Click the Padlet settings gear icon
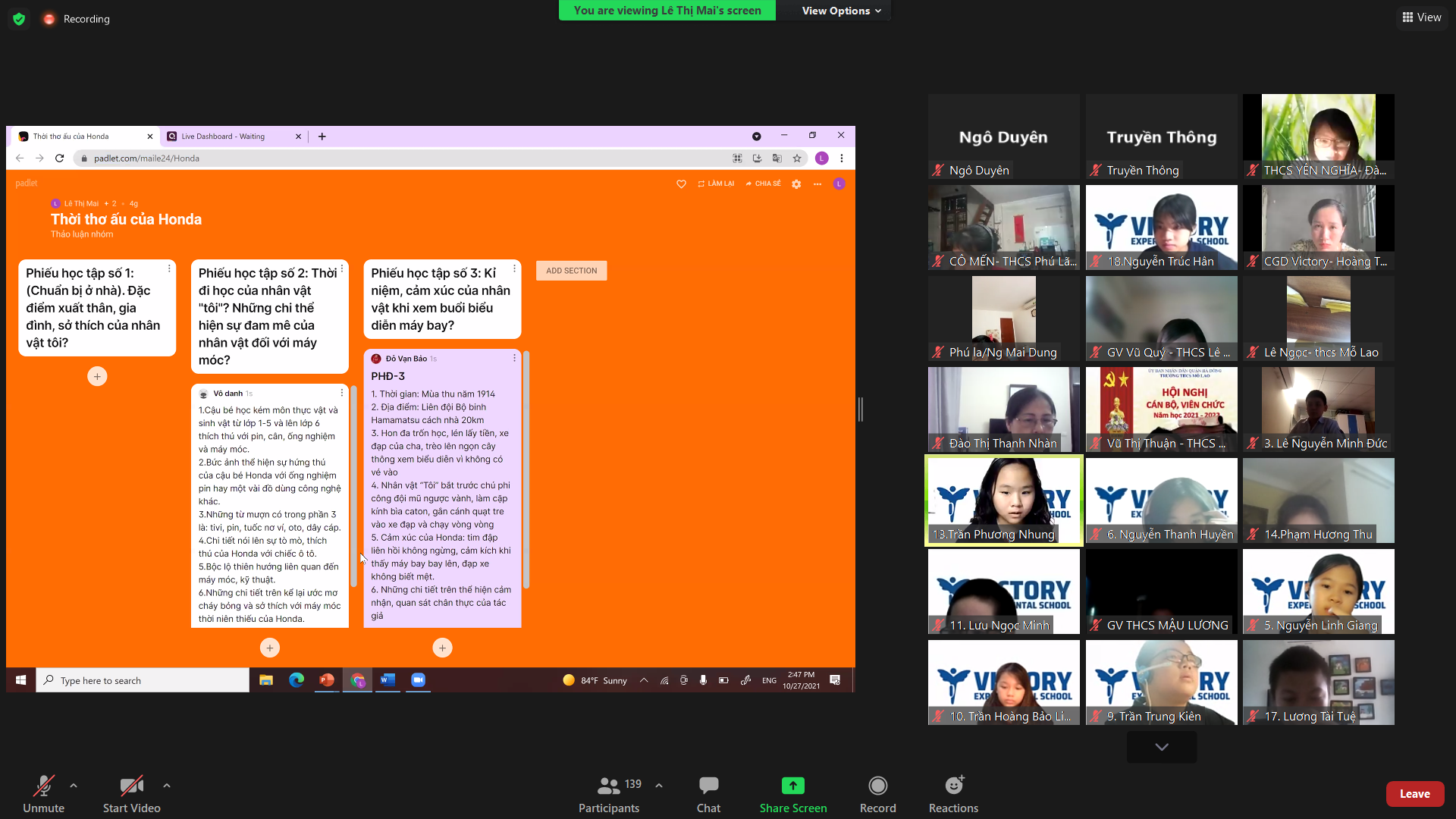 tap(796, 184)
